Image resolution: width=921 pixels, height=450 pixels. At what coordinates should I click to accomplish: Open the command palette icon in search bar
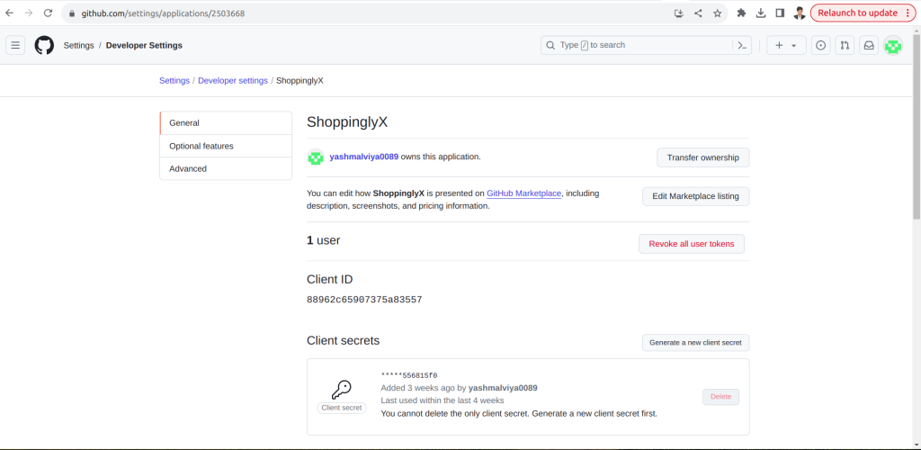point(742,45)
